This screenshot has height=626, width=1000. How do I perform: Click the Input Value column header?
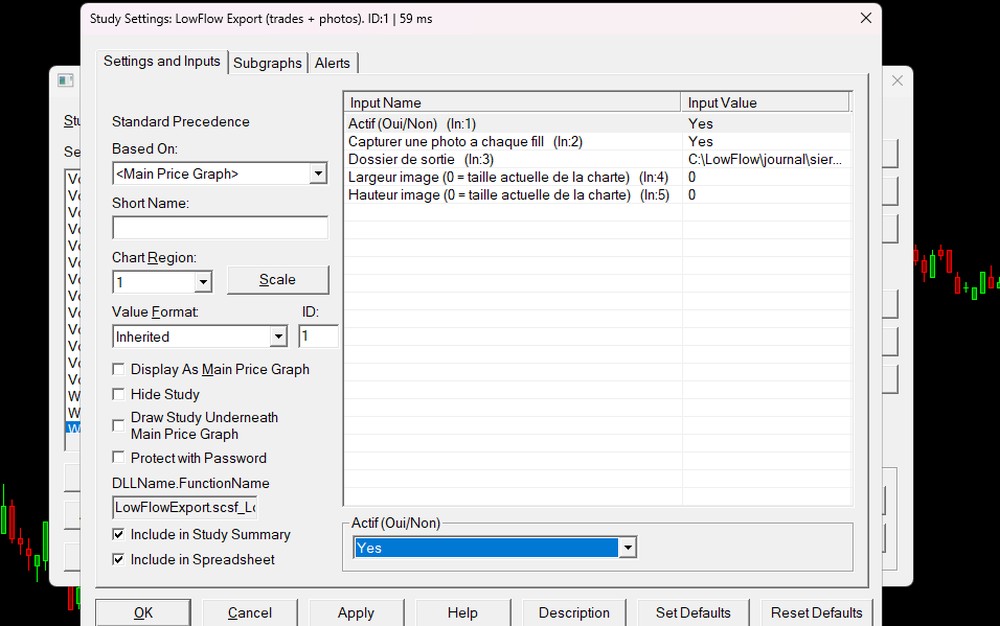pyautogui.click(x=765, y=103)
